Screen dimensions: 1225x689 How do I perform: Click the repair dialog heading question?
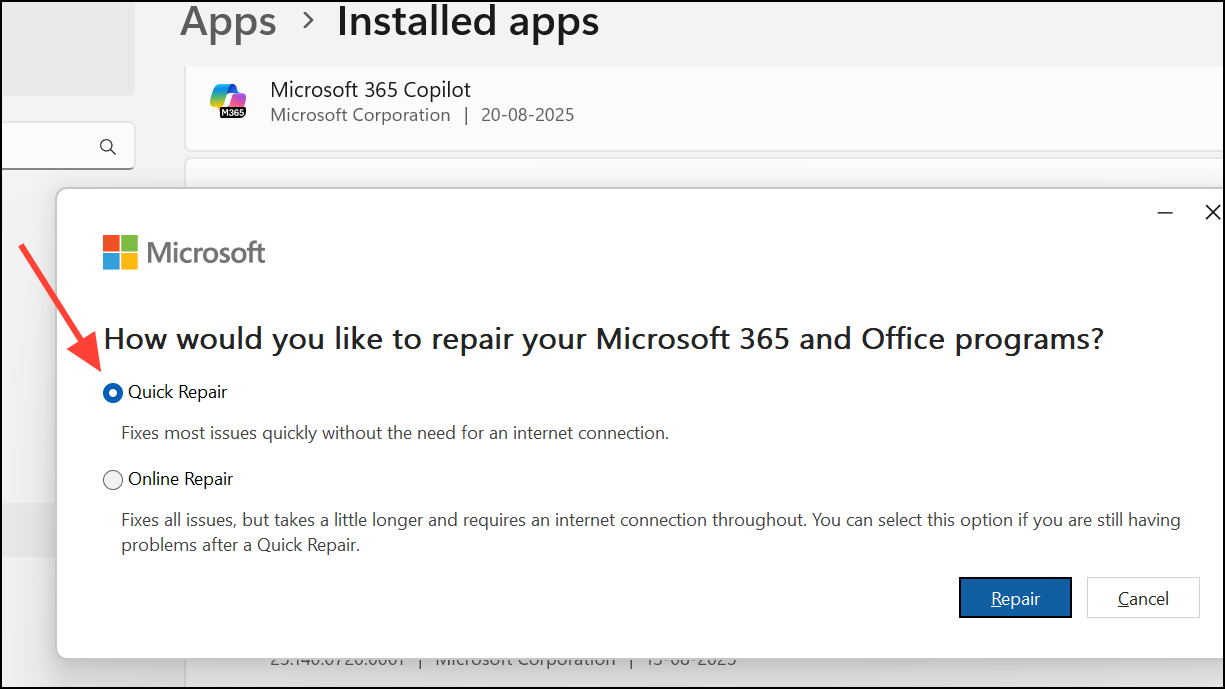[603, 339]
